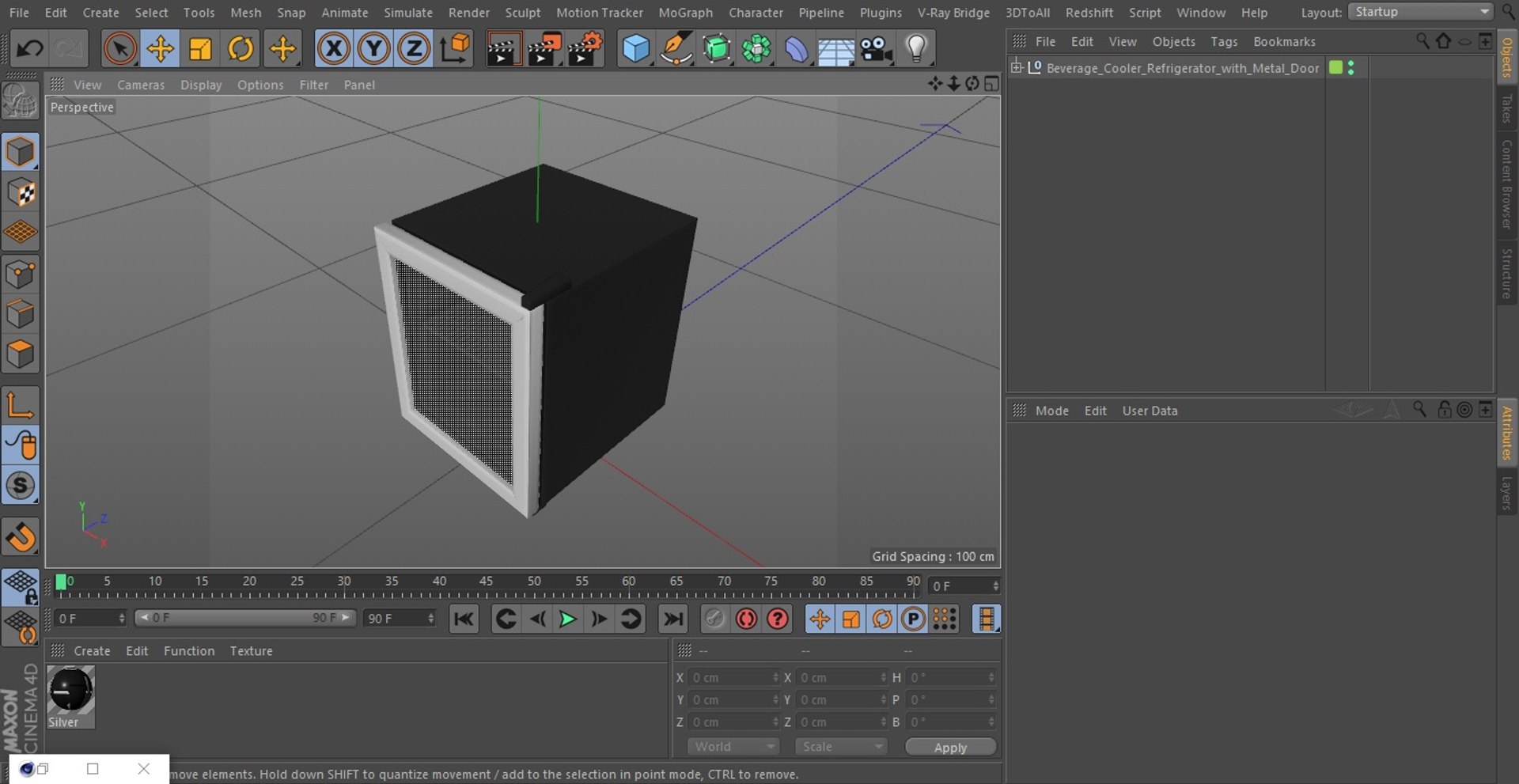This screenshot has width=1519, height=784.
Task: Play the animation forwards
Action: pyautogui.click(x=567, y=619)
